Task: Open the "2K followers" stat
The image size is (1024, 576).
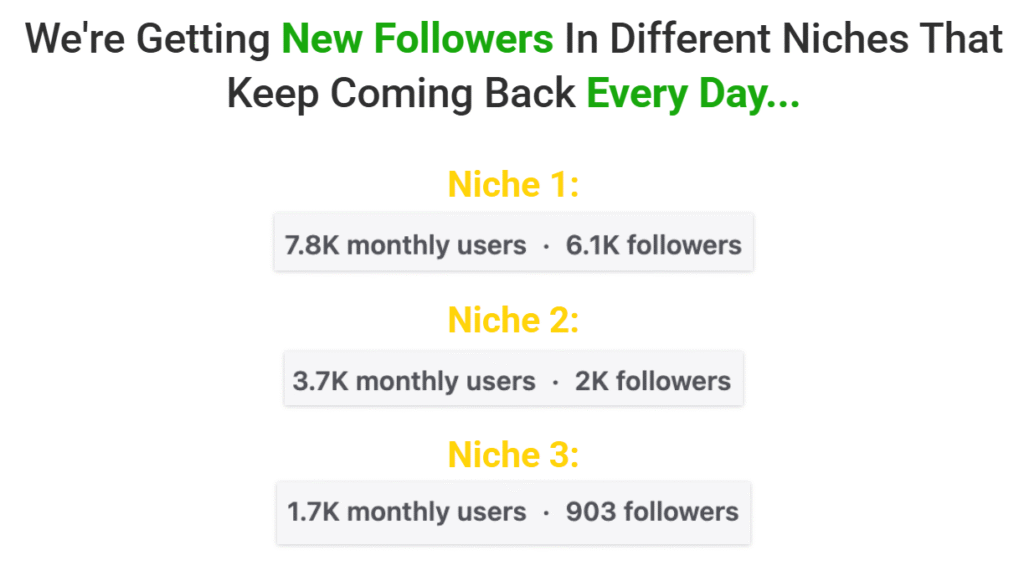Action: (x=653, y=381)
